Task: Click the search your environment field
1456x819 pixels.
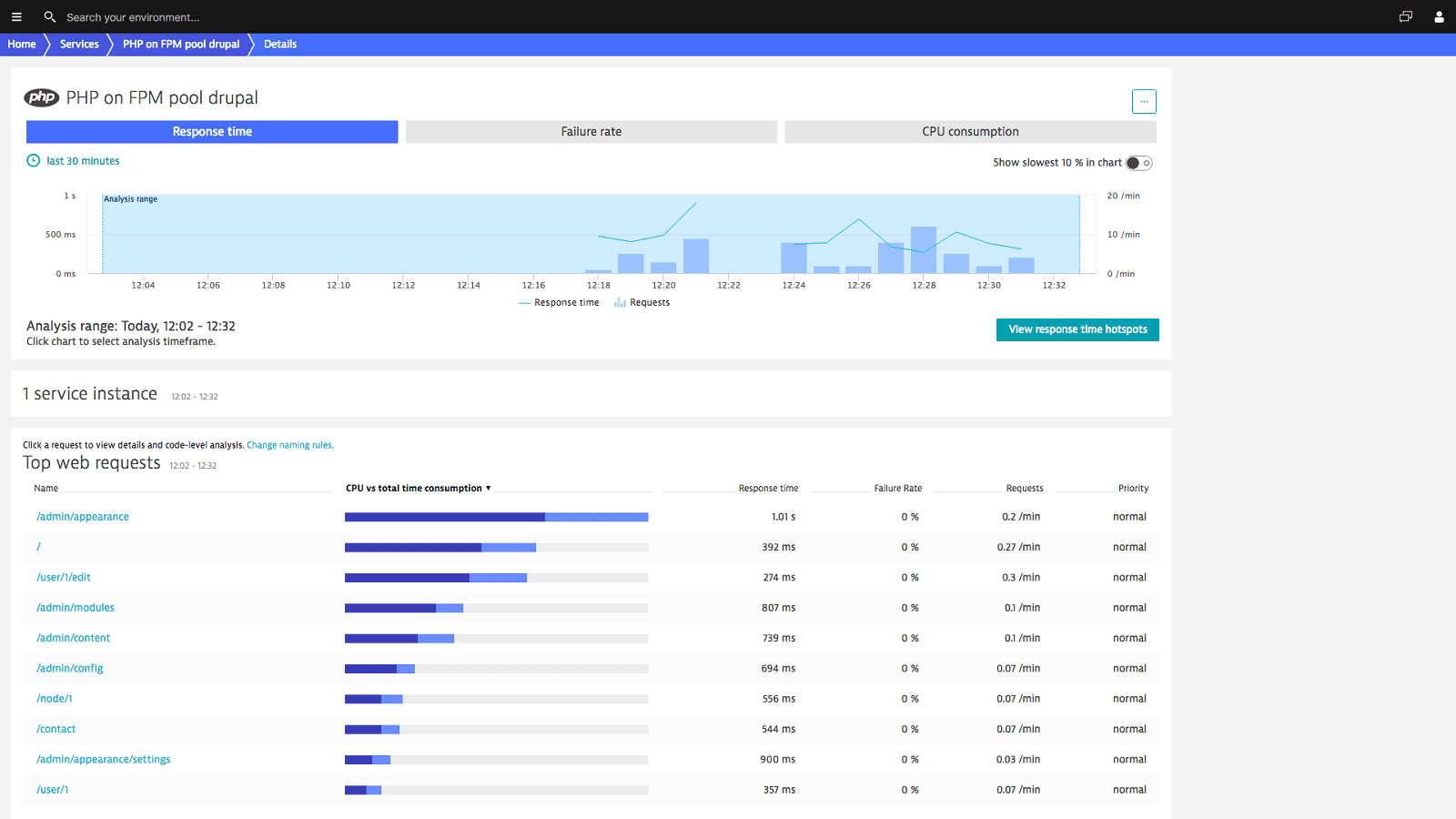Action: click(133, 17)
